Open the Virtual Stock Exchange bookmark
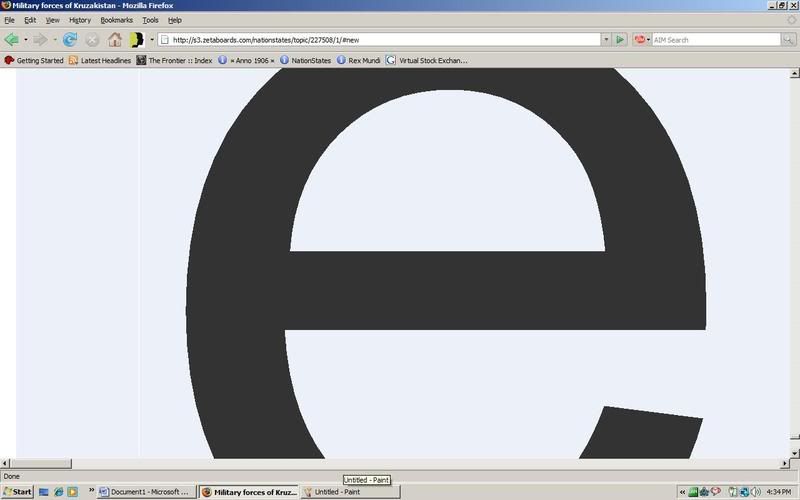The height and width of the screenshot is (500, 800). (427, 60)
